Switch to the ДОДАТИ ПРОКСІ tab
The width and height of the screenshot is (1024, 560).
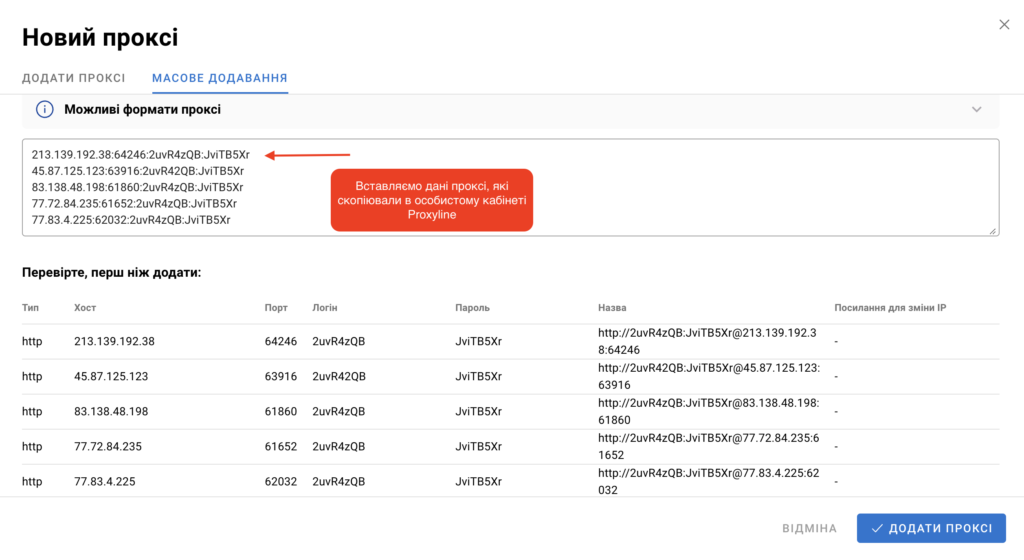[74, 78]
